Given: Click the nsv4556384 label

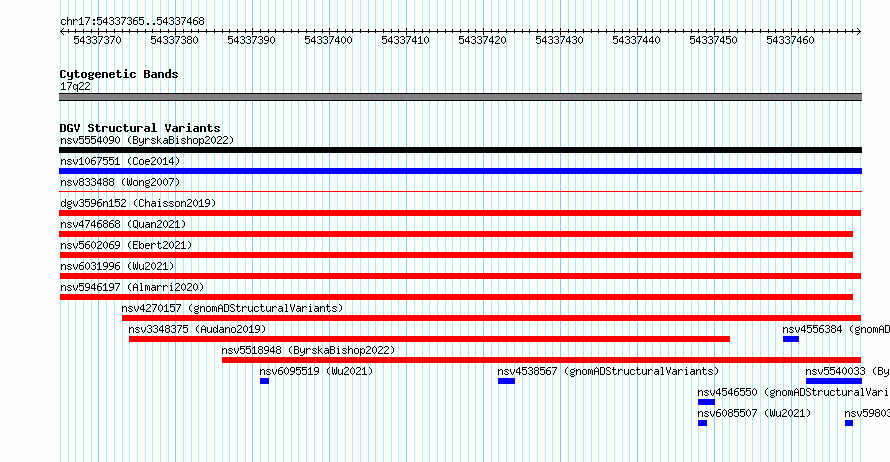Looking at the screenshot, I should pos(836,329).
